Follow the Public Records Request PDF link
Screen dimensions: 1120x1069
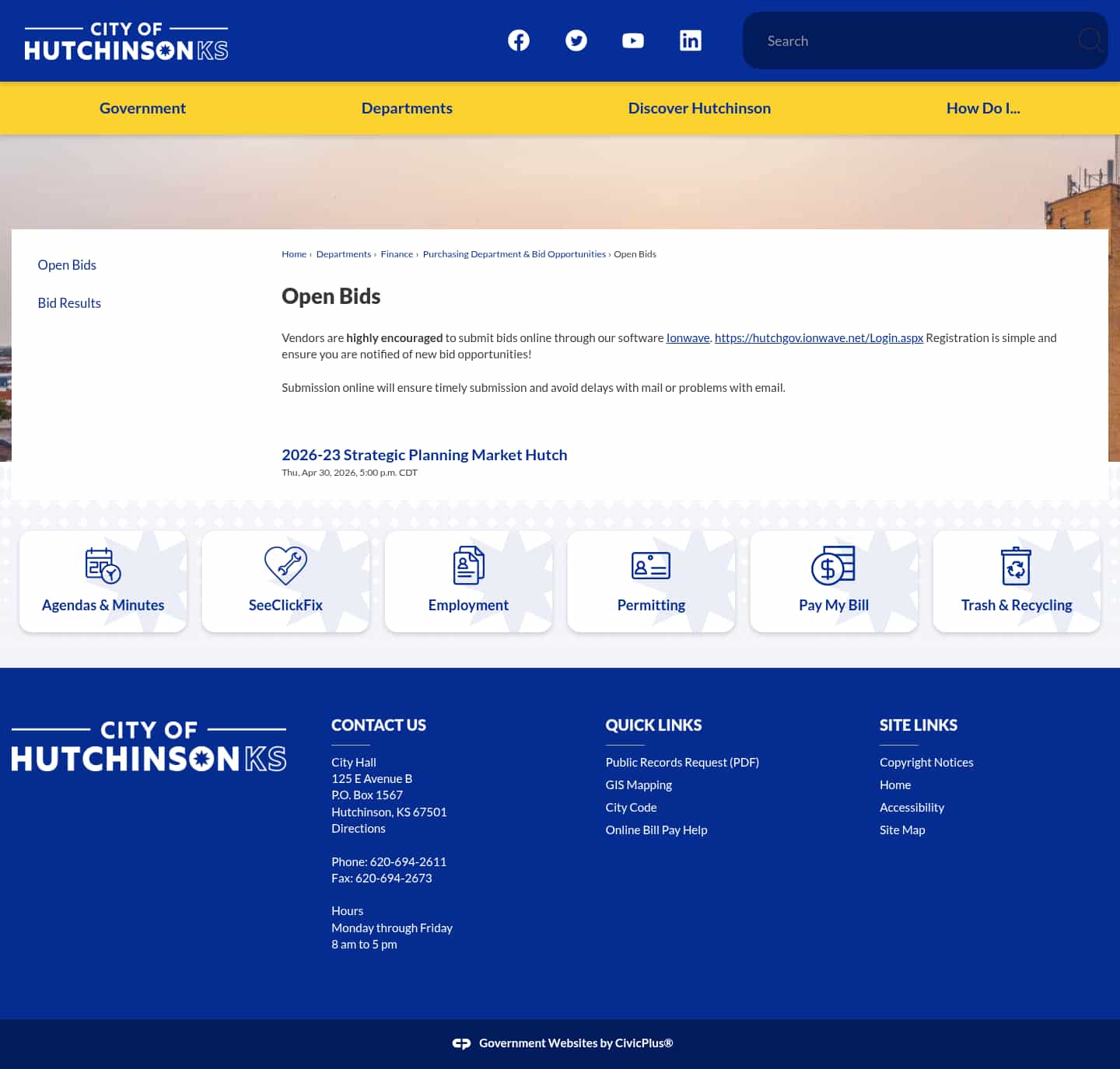[x=682, y=762]
